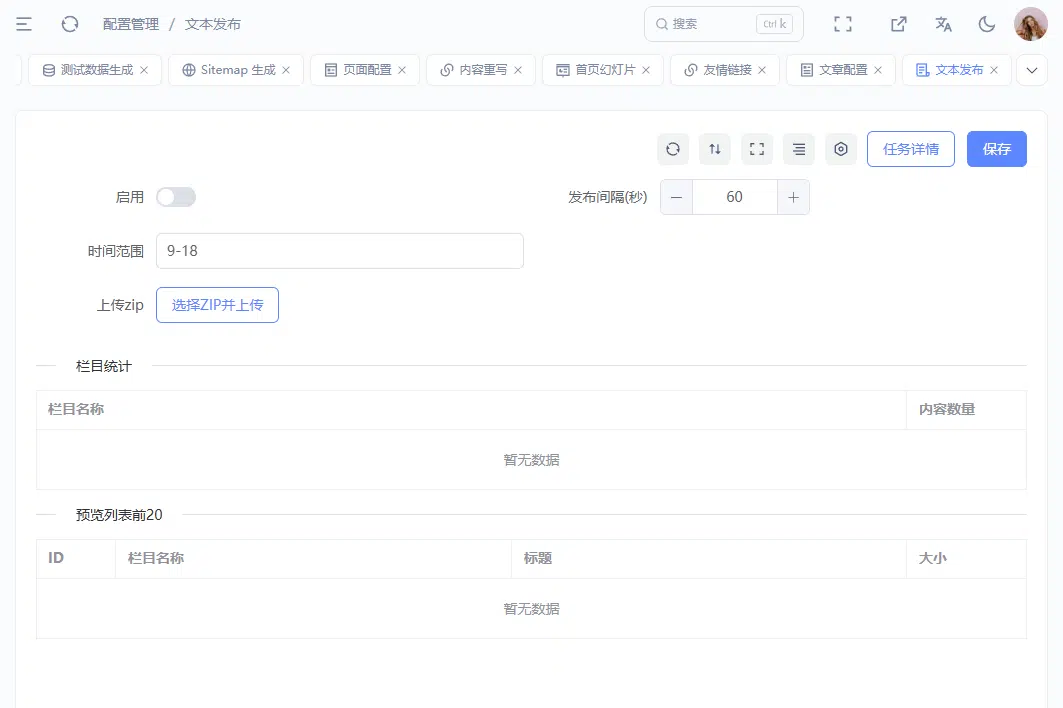Switch to the 内容重写 tab
This screenshot has width=1063, height=708.
point(481,70)
